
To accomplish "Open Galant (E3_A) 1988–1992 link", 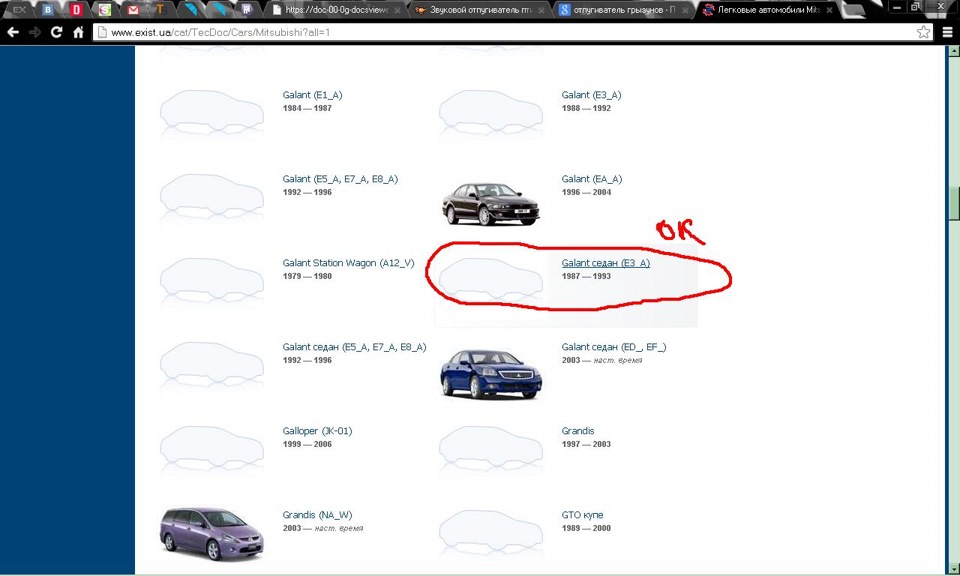I will 591,95.
